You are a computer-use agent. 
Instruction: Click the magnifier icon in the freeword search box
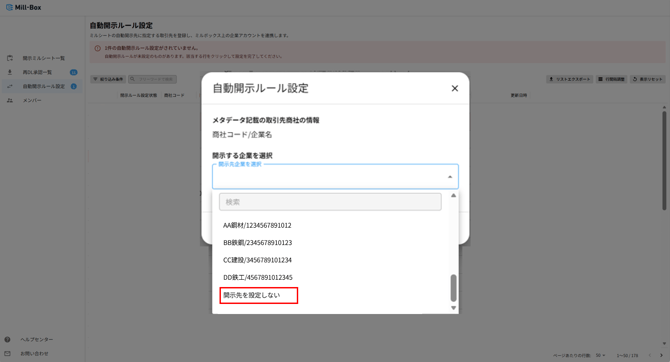tap(132, 79)
